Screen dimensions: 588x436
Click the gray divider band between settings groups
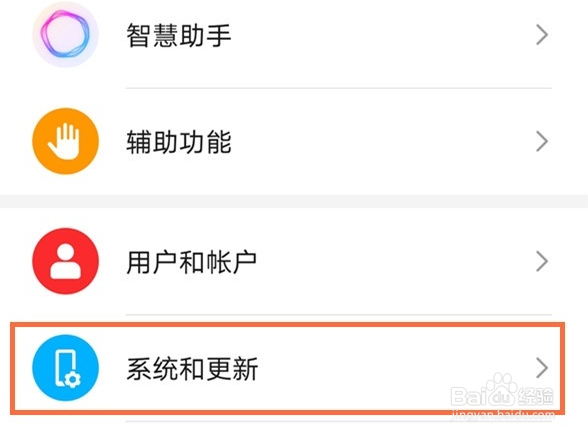[294, 201]
